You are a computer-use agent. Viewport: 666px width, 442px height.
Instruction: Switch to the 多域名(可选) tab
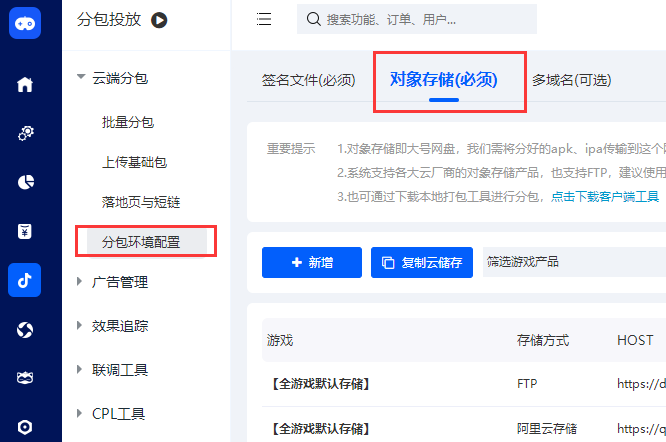coord(571,81)
